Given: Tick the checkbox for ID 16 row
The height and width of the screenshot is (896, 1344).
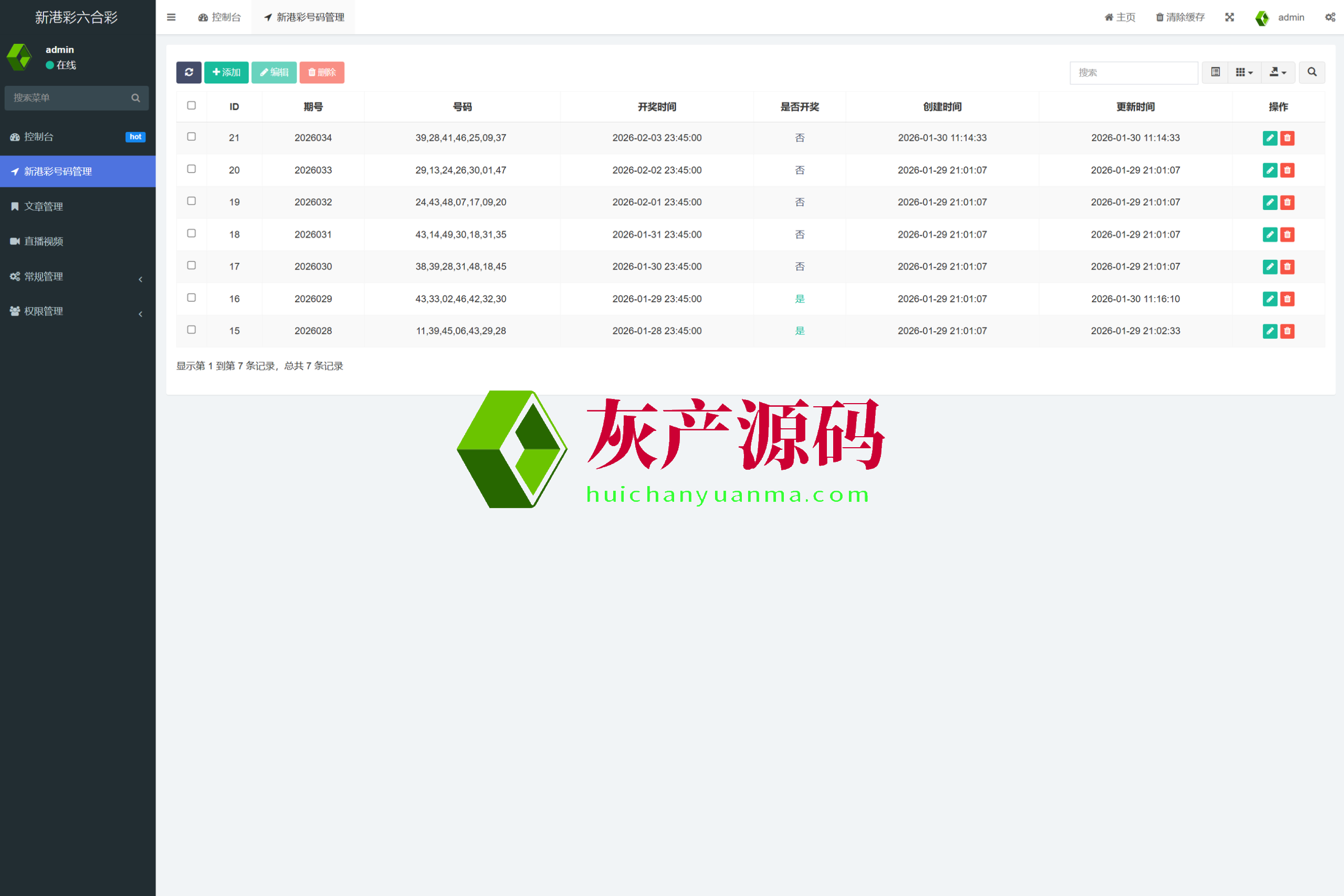Looking at the screenshot, I should (192, 298).
